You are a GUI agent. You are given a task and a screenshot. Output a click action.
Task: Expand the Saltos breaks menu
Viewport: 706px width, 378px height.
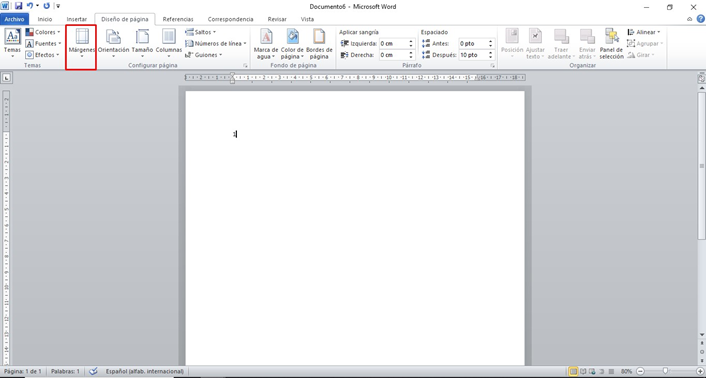[201, 32]
